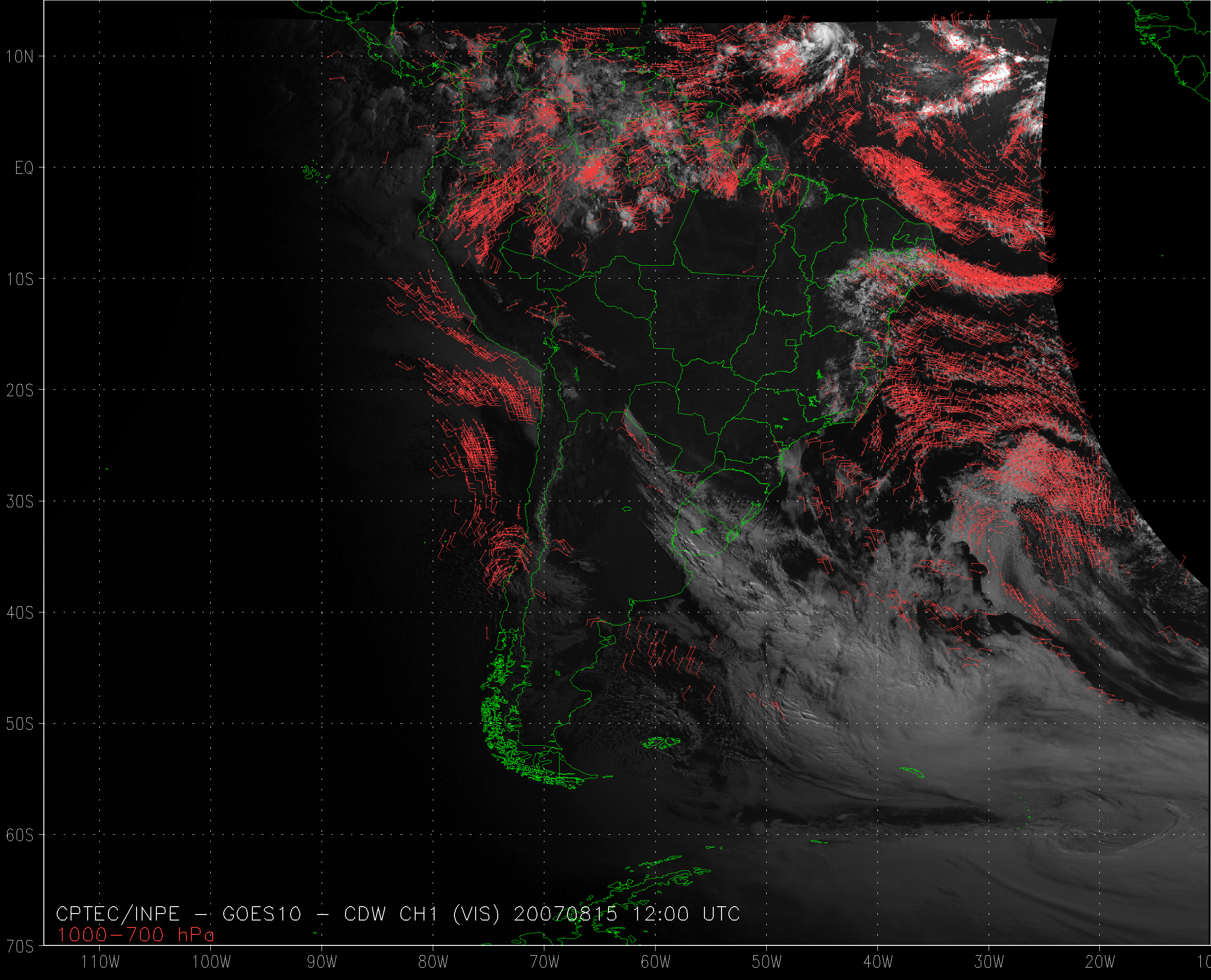Screen dimensions: 1211x980
Task: Click the 20W longitude label
Action: click(x=1100, y=962)
